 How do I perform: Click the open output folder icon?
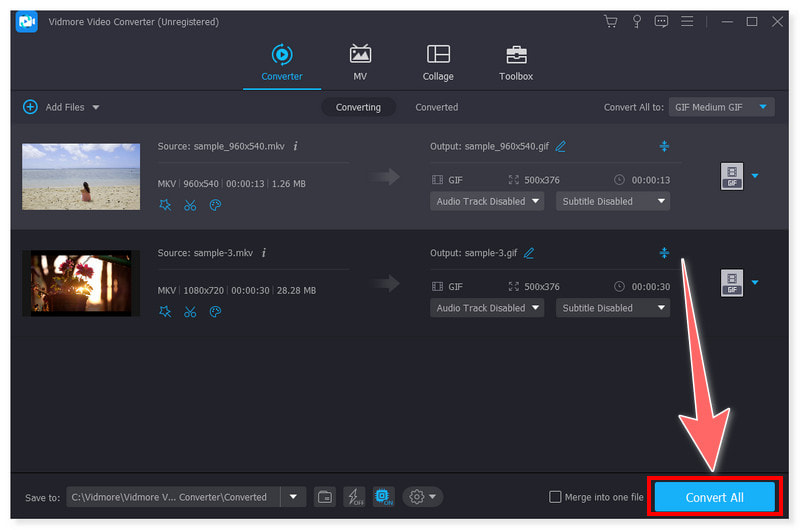[x=325, y=497]
